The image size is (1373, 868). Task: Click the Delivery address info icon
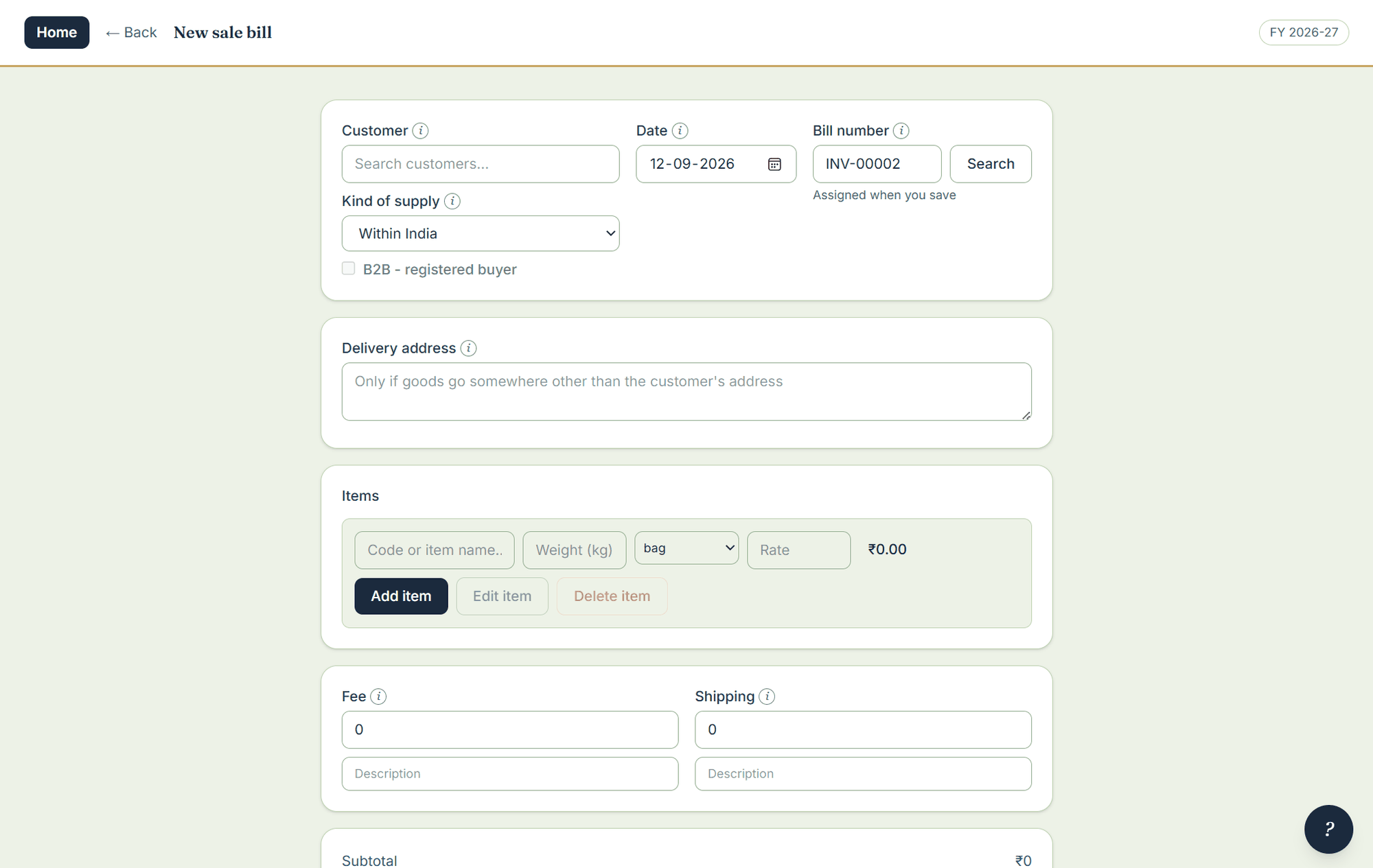(468, 348)
